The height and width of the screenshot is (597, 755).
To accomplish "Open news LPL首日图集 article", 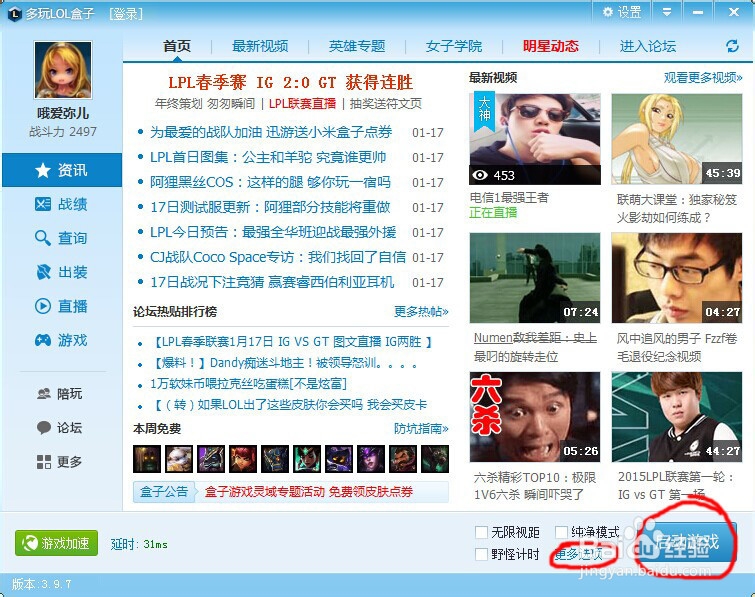I will click(268, 157).
